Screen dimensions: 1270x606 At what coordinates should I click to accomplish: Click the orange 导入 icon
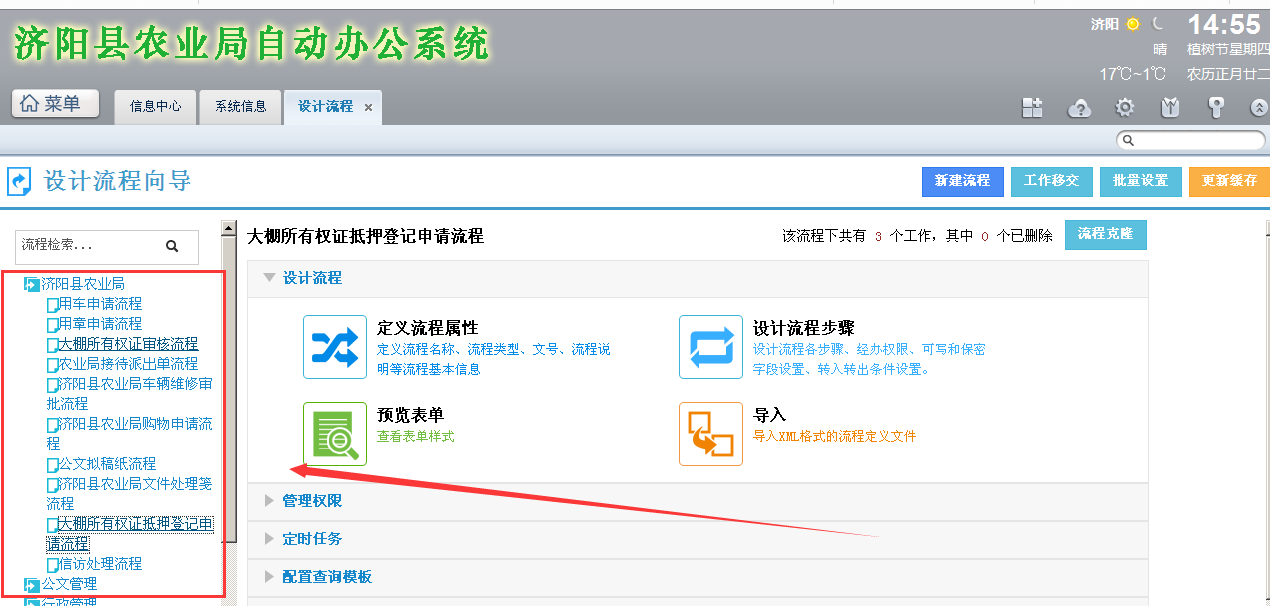711,434
